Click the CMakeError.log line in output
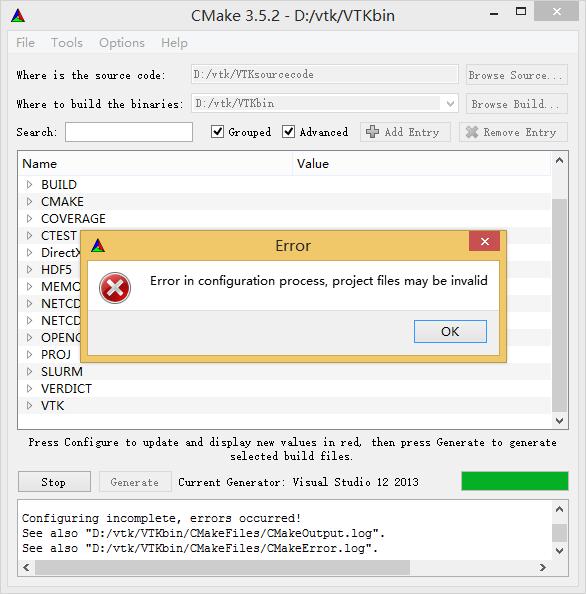 (x=200, y=548)
